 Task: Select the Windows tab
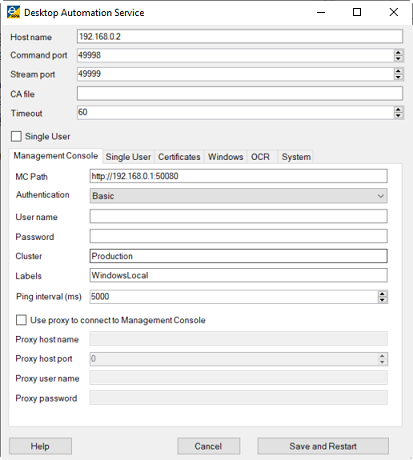[x=226, y=157]
